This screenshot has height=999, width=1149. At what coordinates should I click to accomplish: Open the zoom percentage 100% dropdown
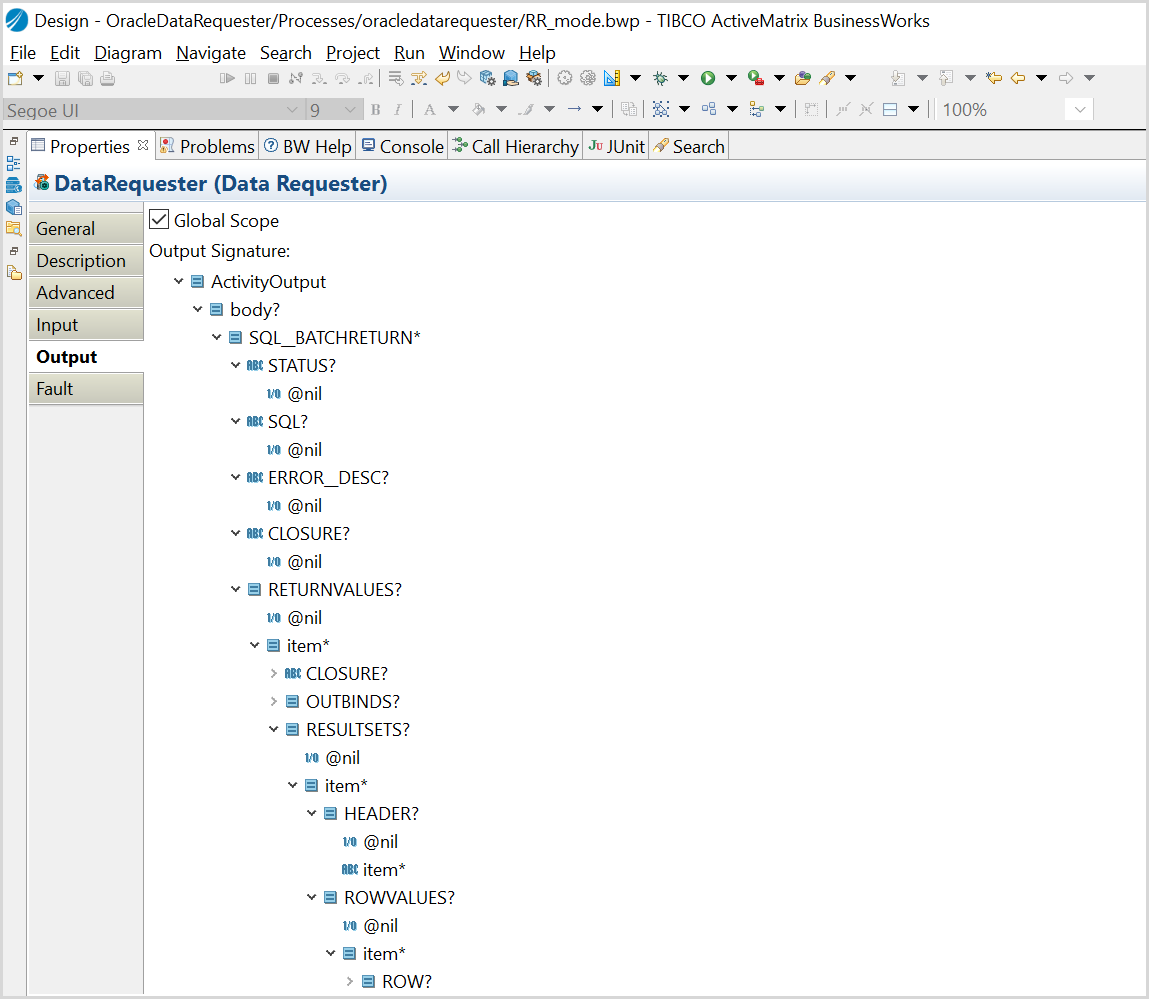coord(1079,110)
